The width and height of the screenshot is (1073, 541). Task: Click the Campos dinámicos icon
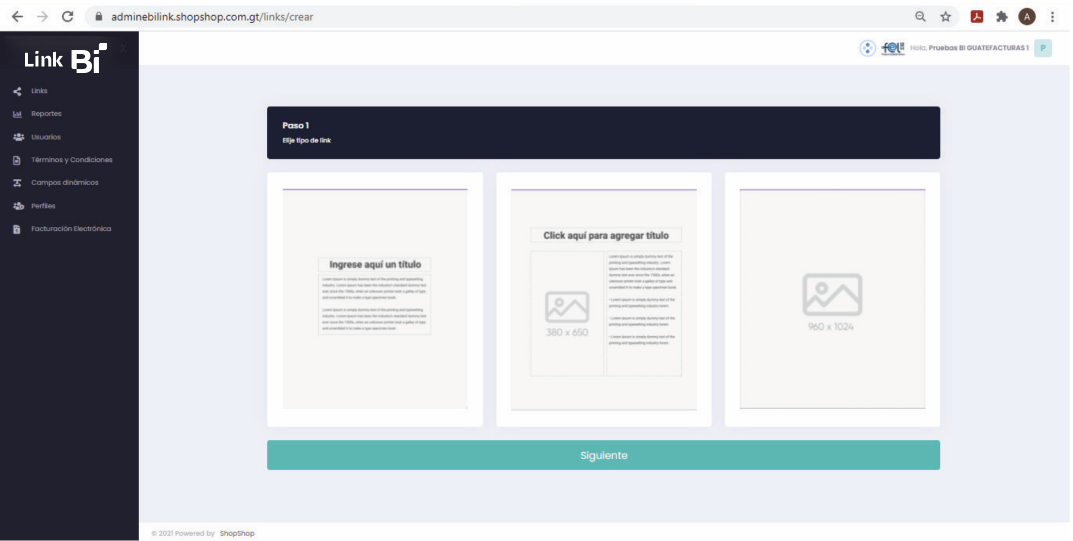17,183
